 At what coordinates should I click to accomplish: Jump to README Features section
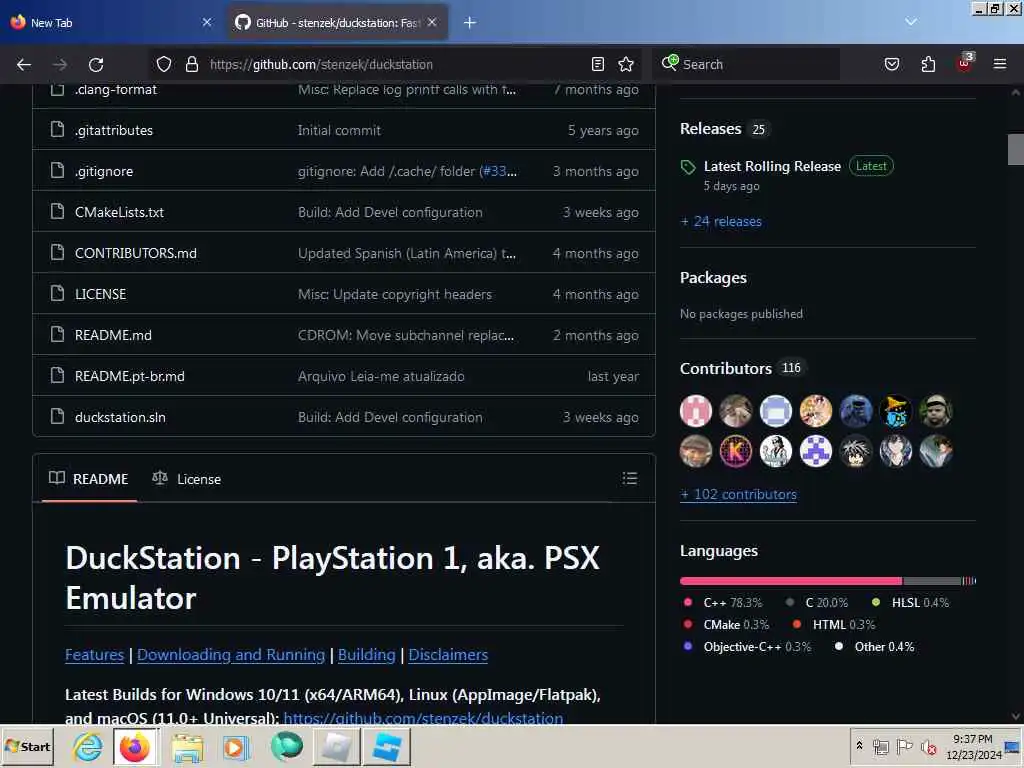[95, 654]
